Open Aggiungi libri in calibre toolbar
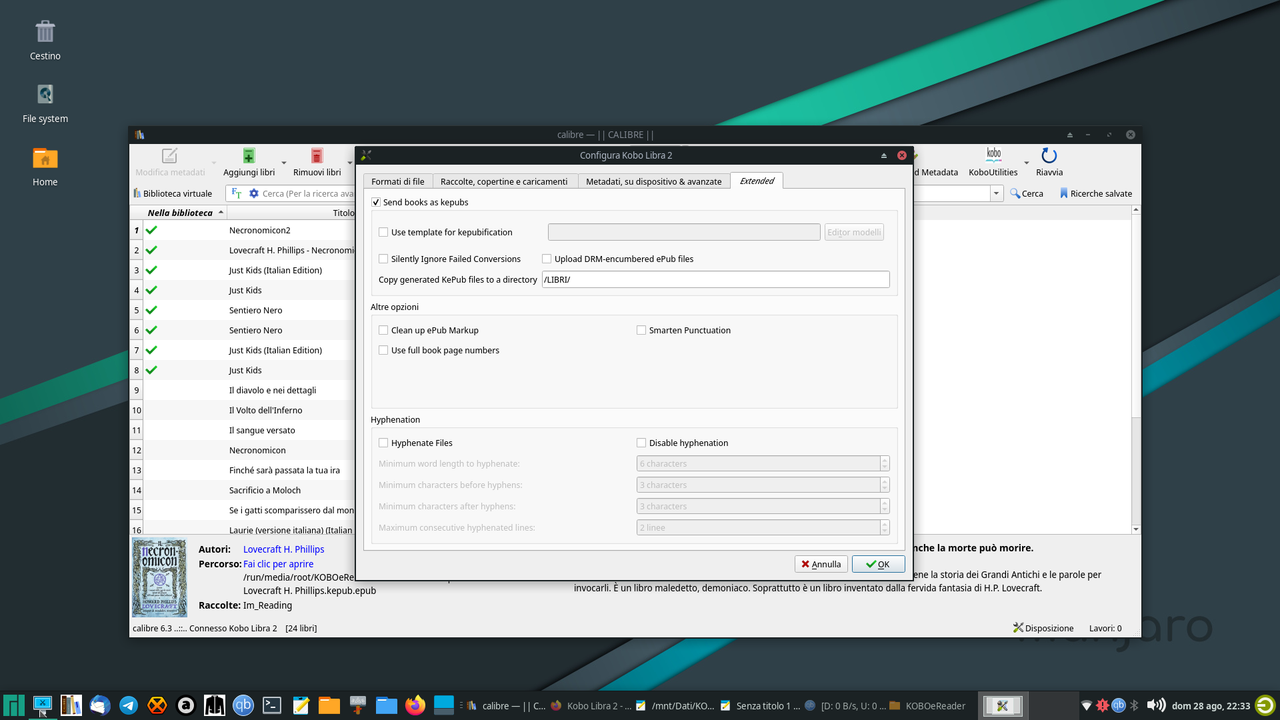1280x720 pixels. 249,162
